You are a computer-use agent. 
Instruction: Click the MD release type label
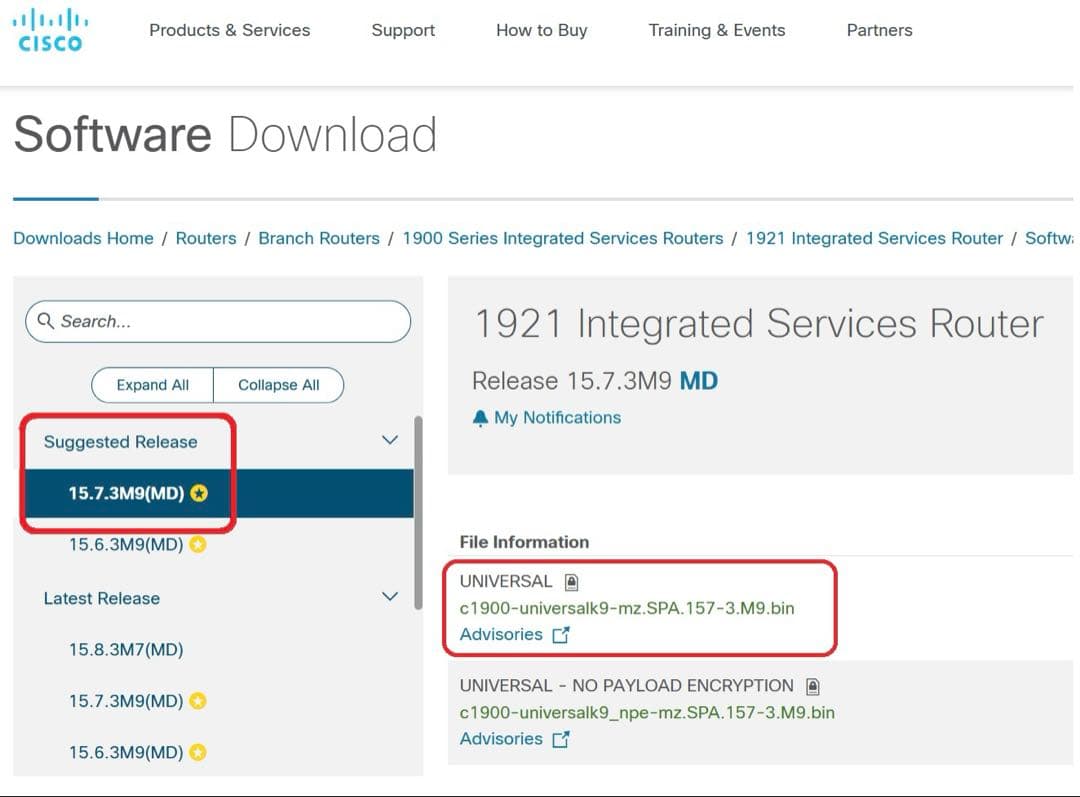coord(698,381)
